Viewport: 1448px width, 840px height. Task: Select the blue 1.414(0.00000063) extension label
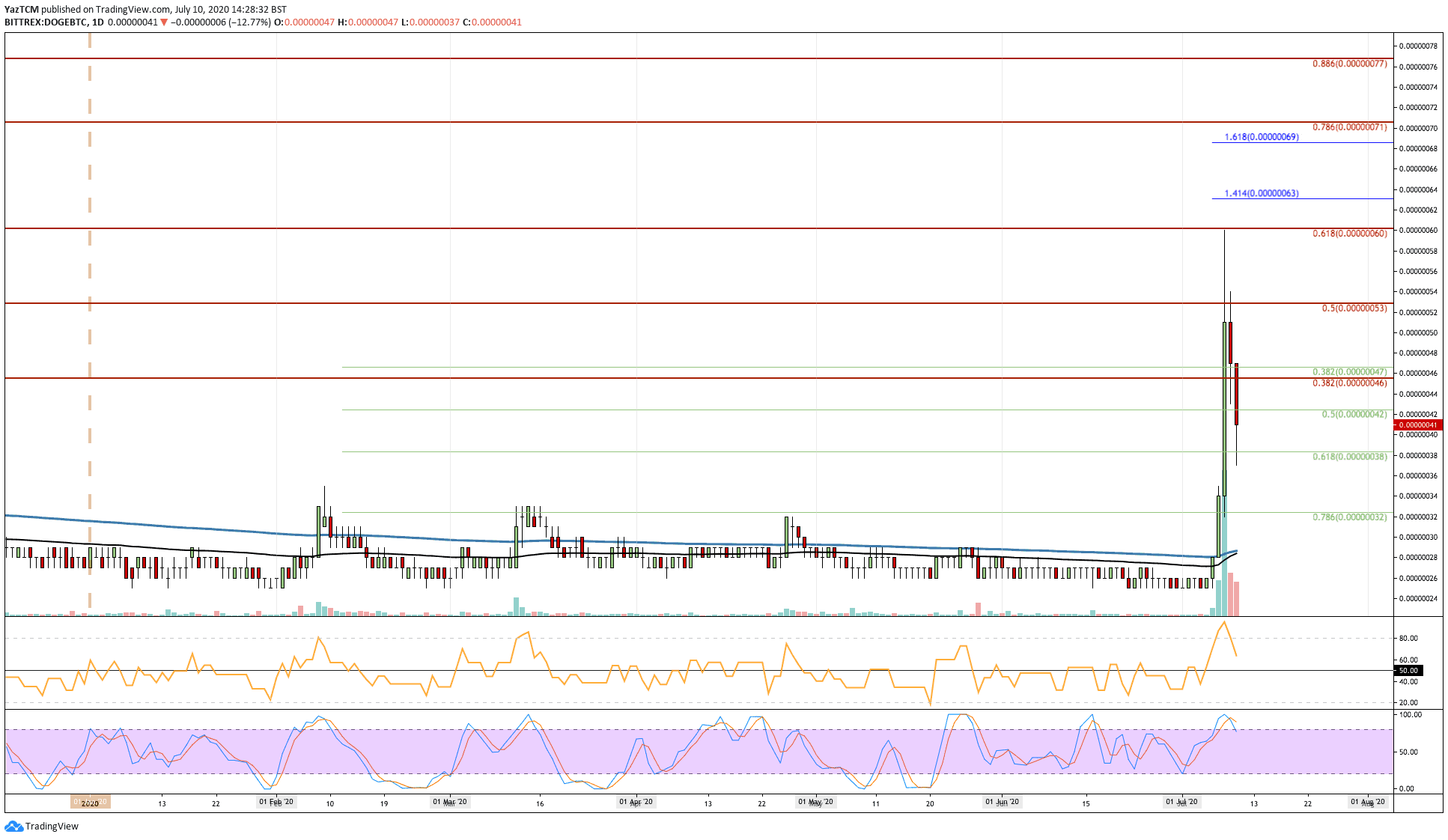coord(1262,194)
